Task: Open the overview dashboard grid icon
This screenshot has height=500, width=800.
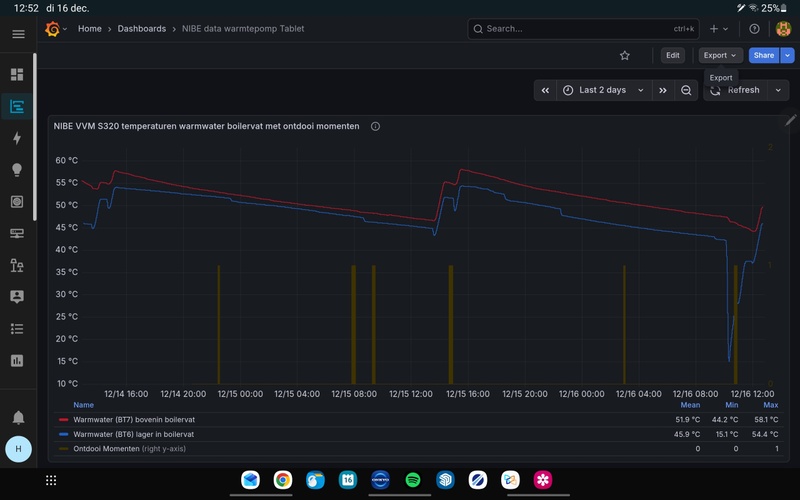Action: point(17,74)
